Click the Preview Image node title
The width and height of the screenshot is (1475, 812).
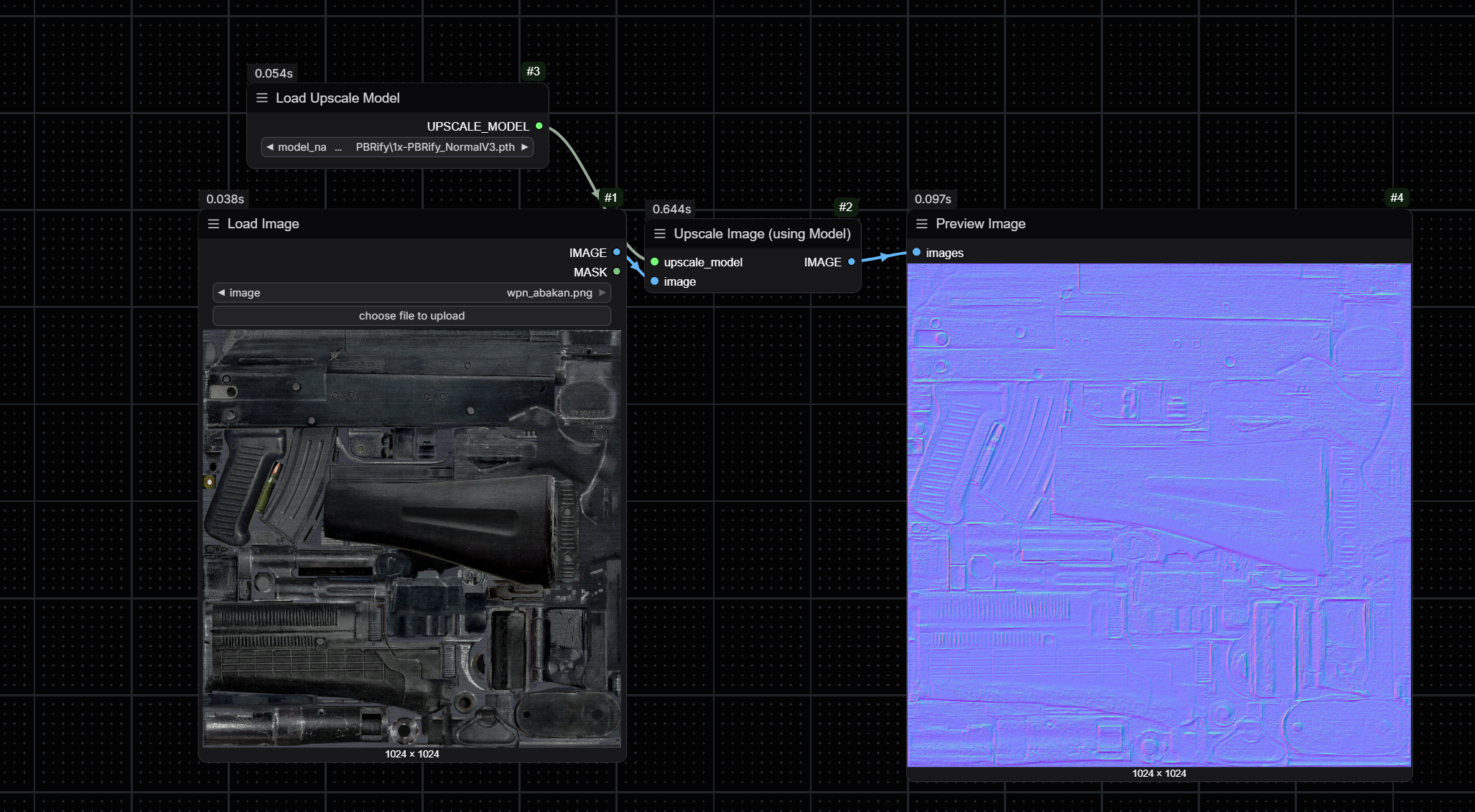(x=981, y=224)
